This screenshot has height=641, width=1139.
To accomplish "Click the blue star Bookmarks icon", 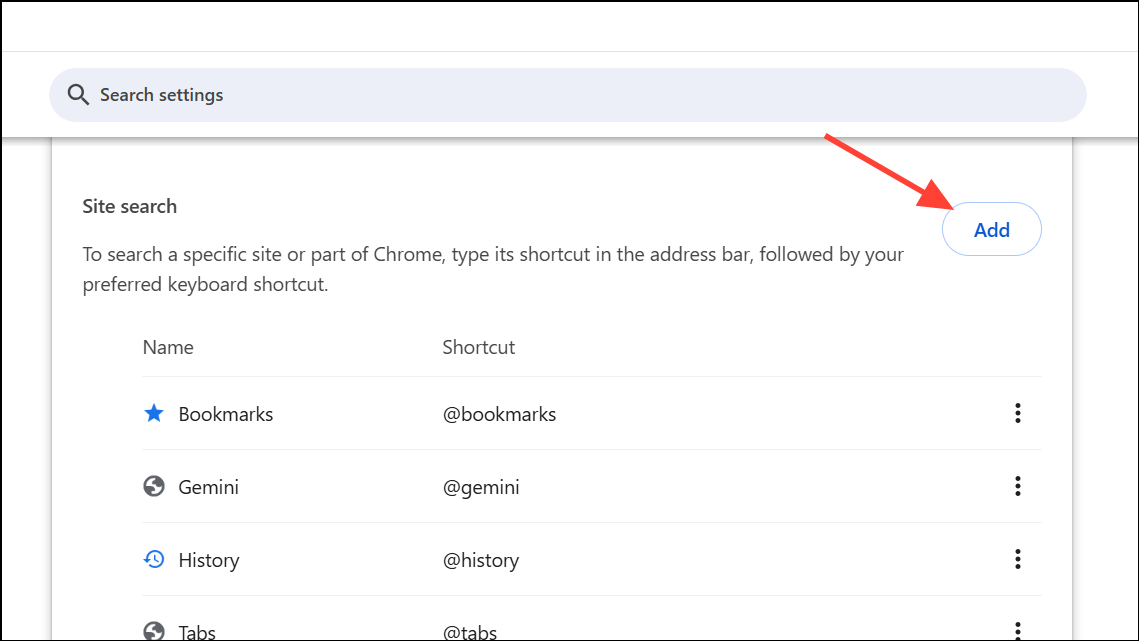I will [x=154, y=414].
